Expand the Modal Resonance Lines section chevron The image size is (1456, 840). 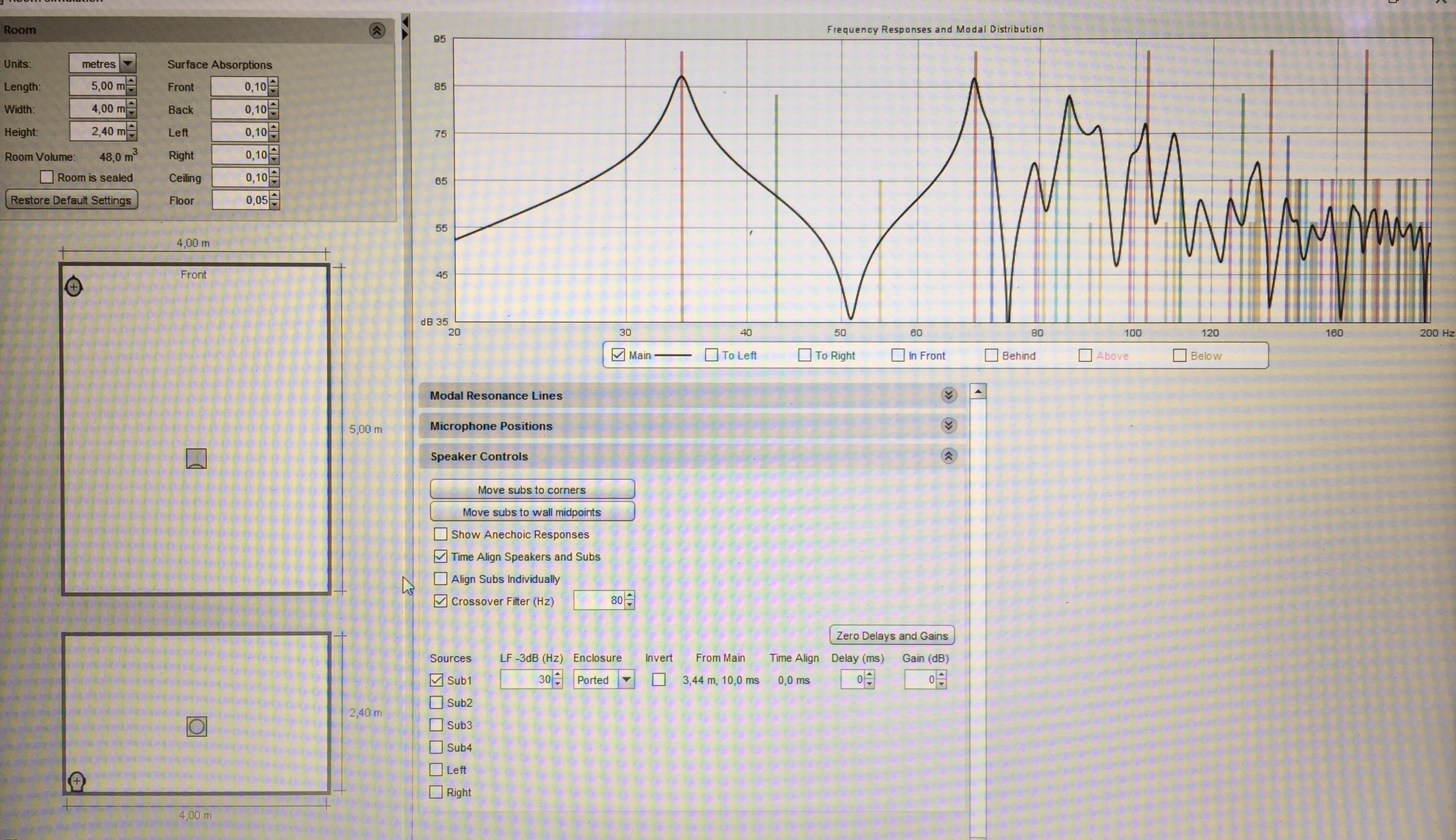948,395
